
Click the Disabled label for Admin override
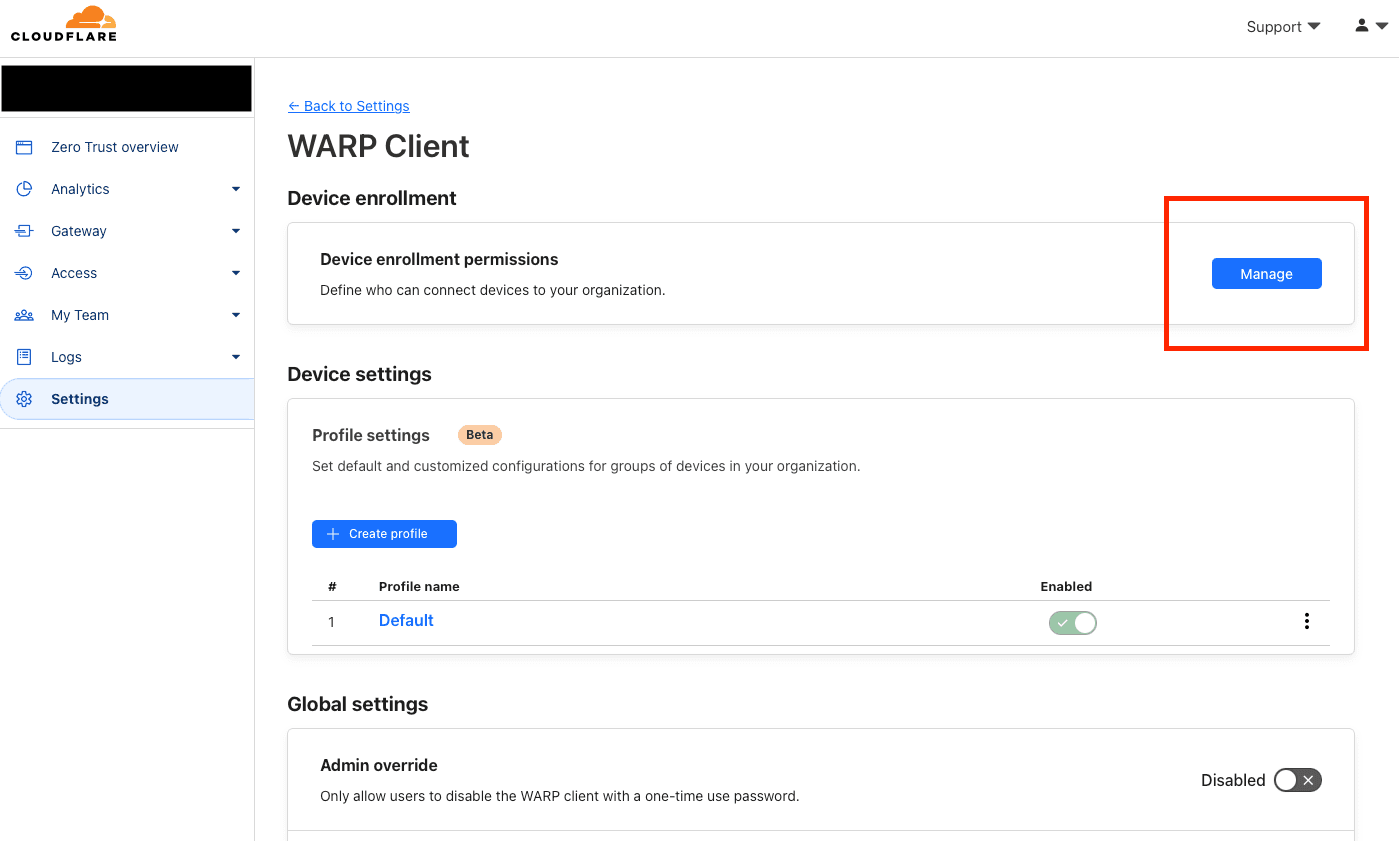[1233, 780]
